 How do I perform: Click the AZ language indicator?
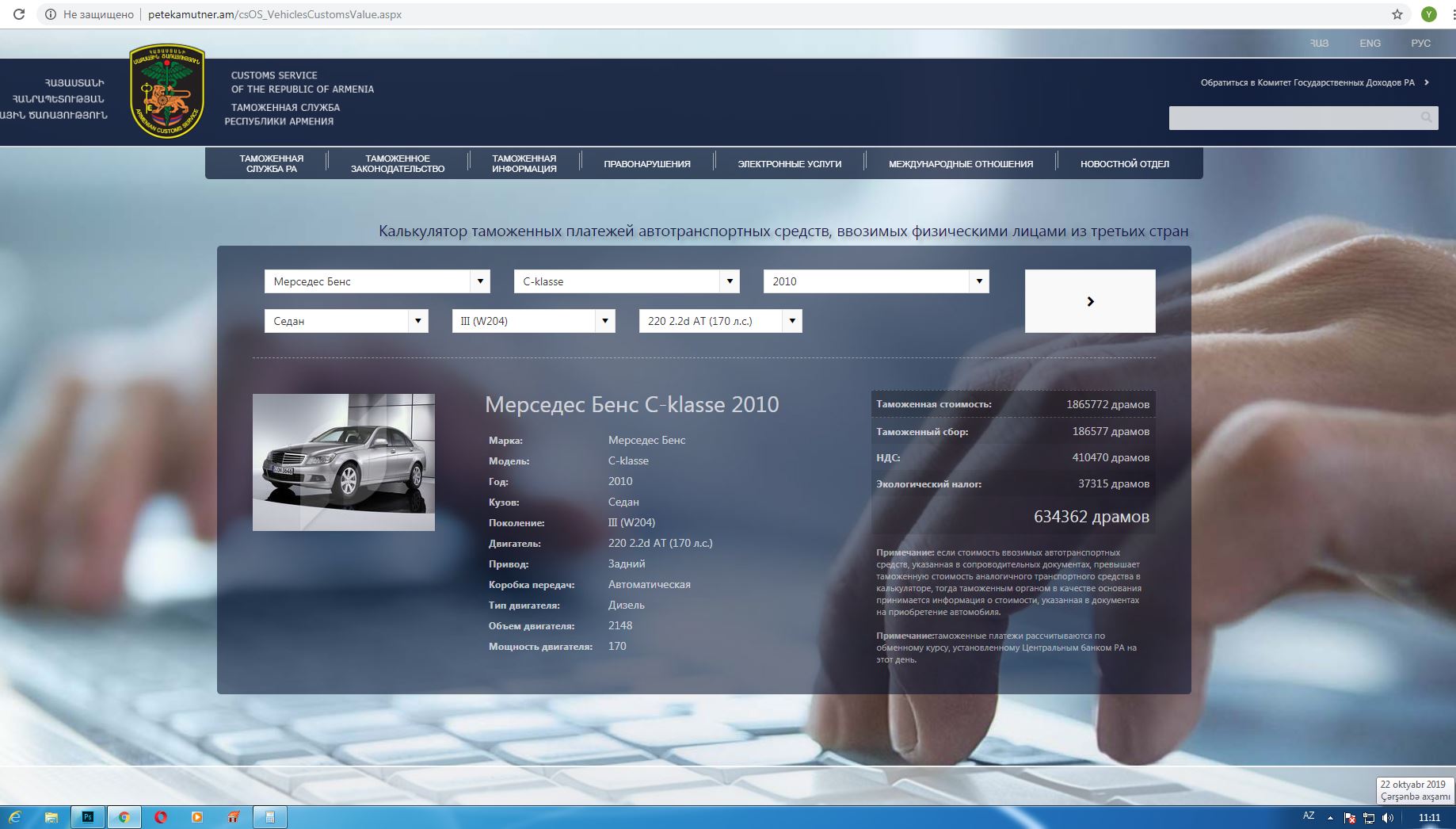coord(1309,816)
